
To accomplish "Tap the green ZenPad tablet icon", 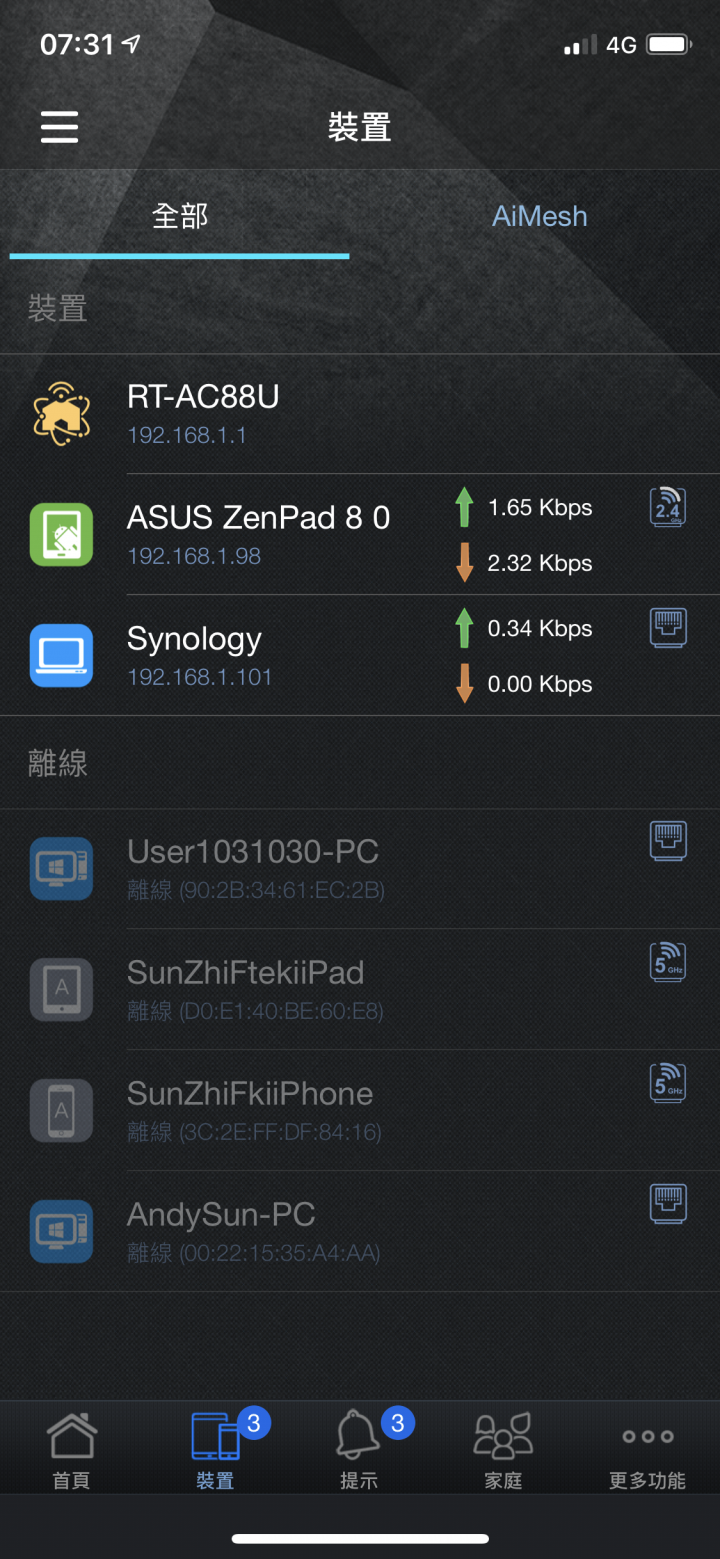I will click(62, 534).
